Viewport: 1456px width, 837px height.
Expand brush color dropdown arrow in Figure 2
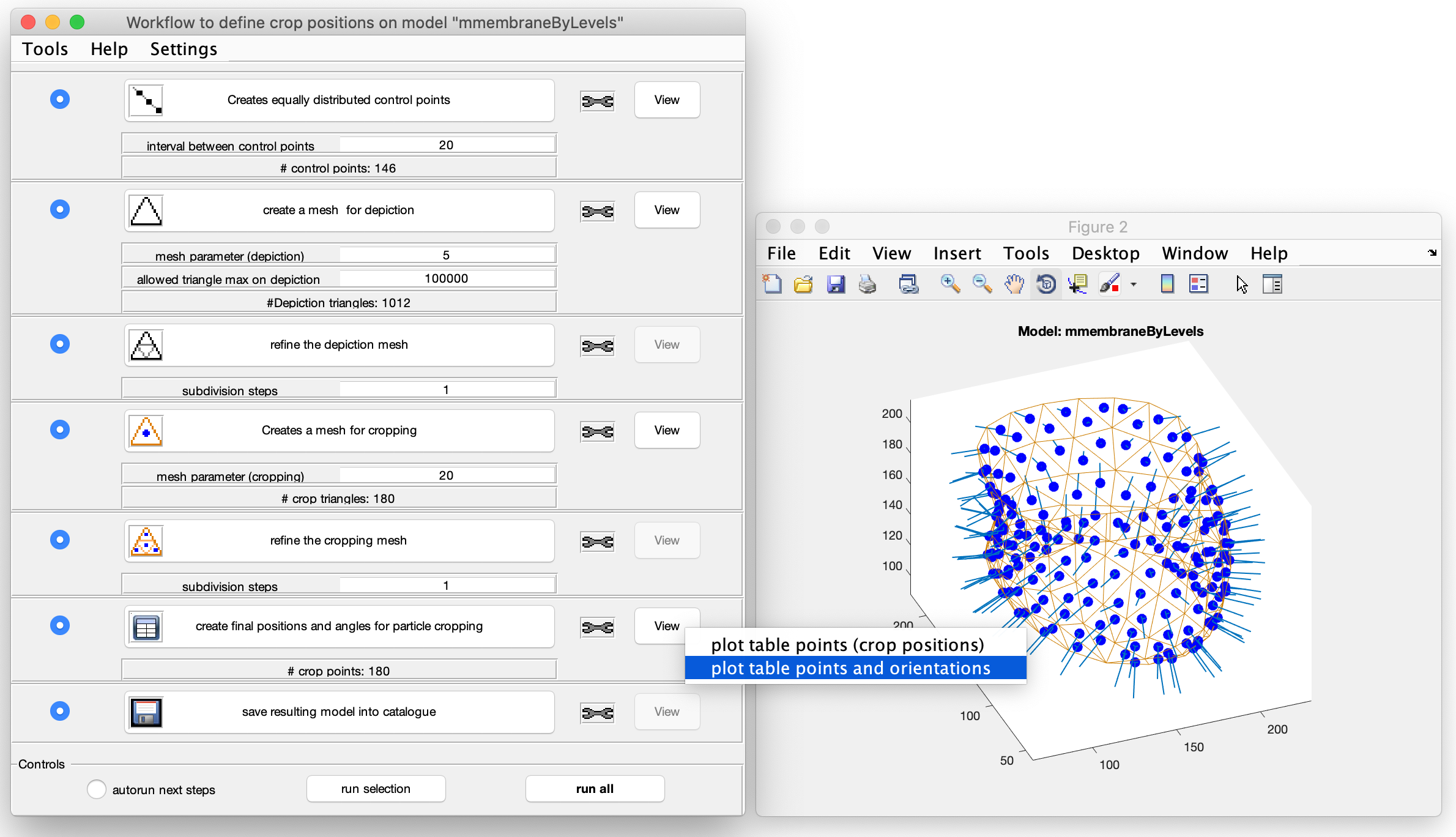(x=1133, y=285)
